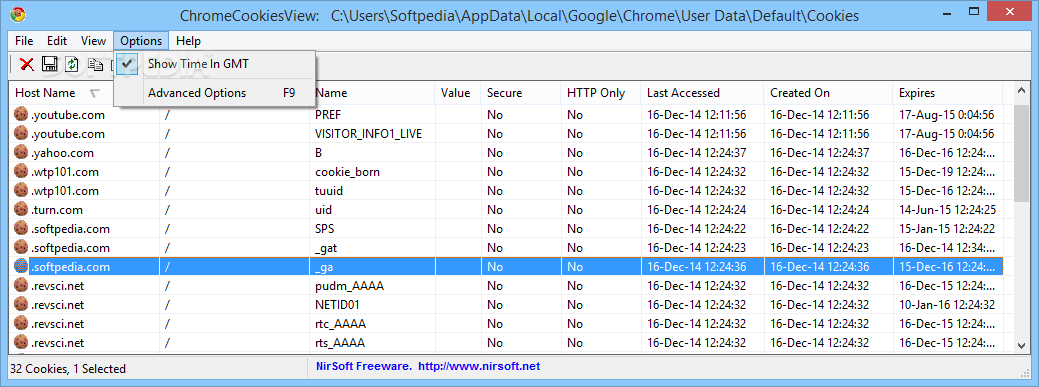Click the scrollbar down arrow
Viewport: 1039px width, 387px height.
pyautogui.click(x=1022, y=345)
